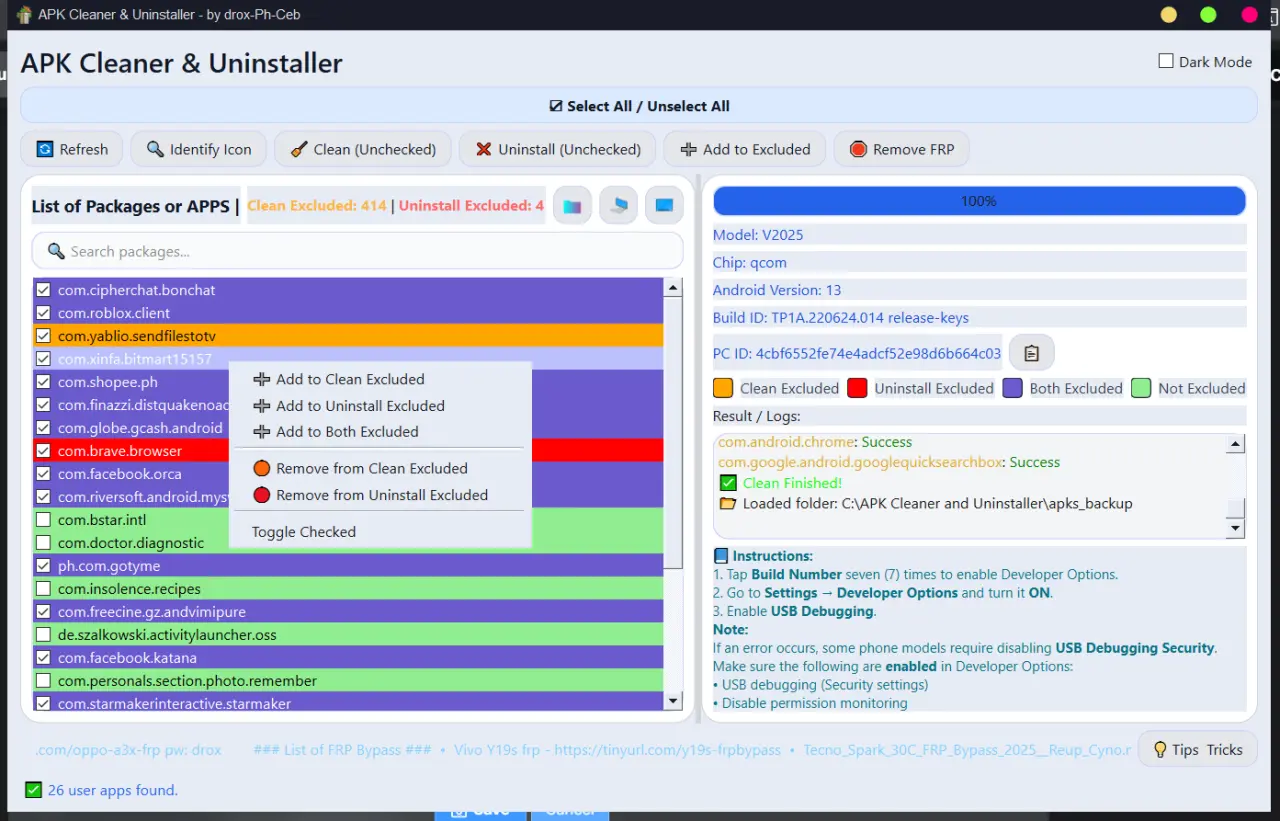
Task: Select com.globe.gcash.android package name
Action: pyautogui.click(x=140, y=428)
